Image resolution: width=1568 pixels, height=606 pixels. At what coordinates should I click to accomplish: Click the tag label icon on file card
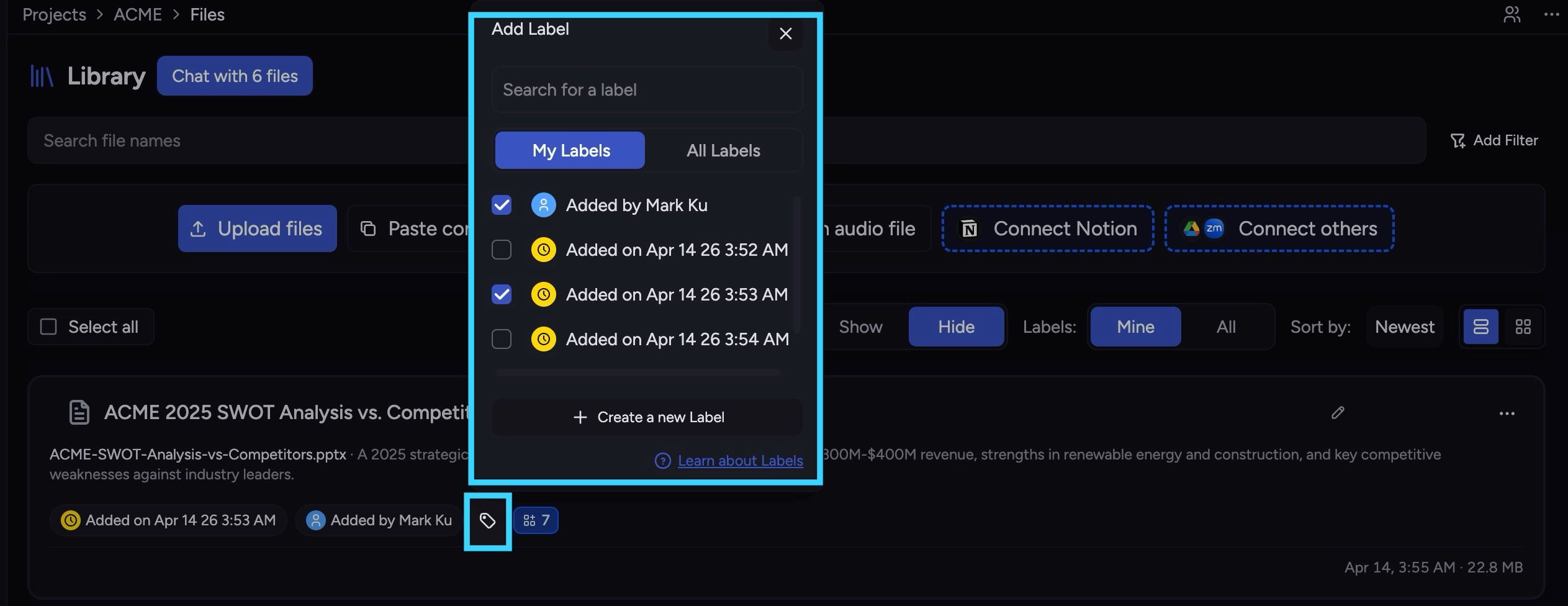click(488, 520)
